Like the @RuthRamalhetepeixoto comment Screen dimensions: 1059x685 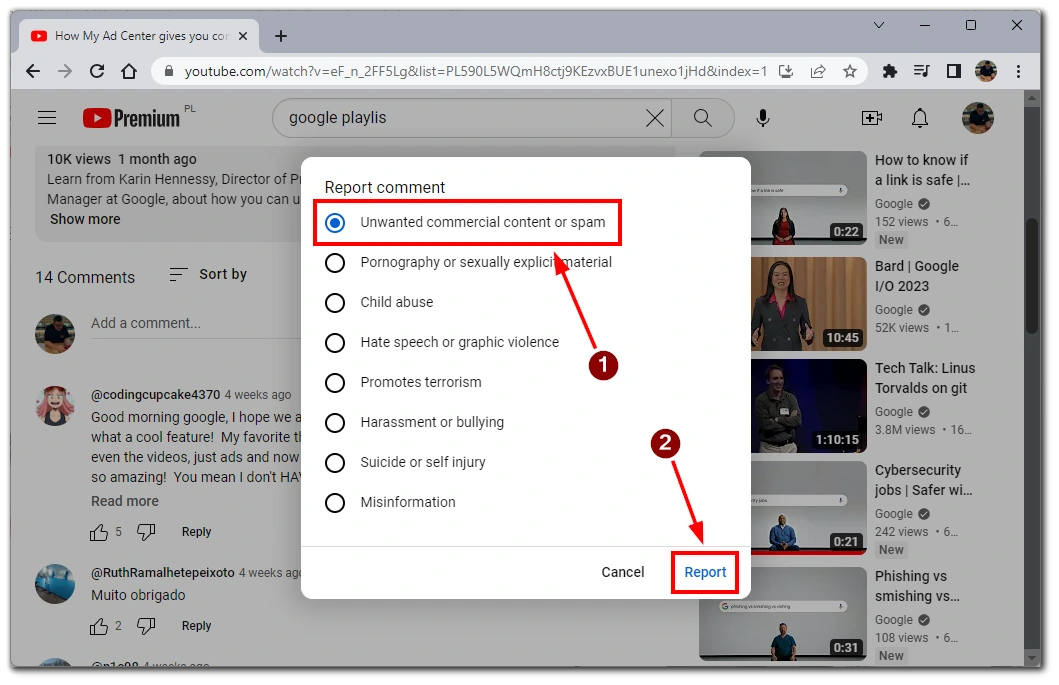(99, 626)
